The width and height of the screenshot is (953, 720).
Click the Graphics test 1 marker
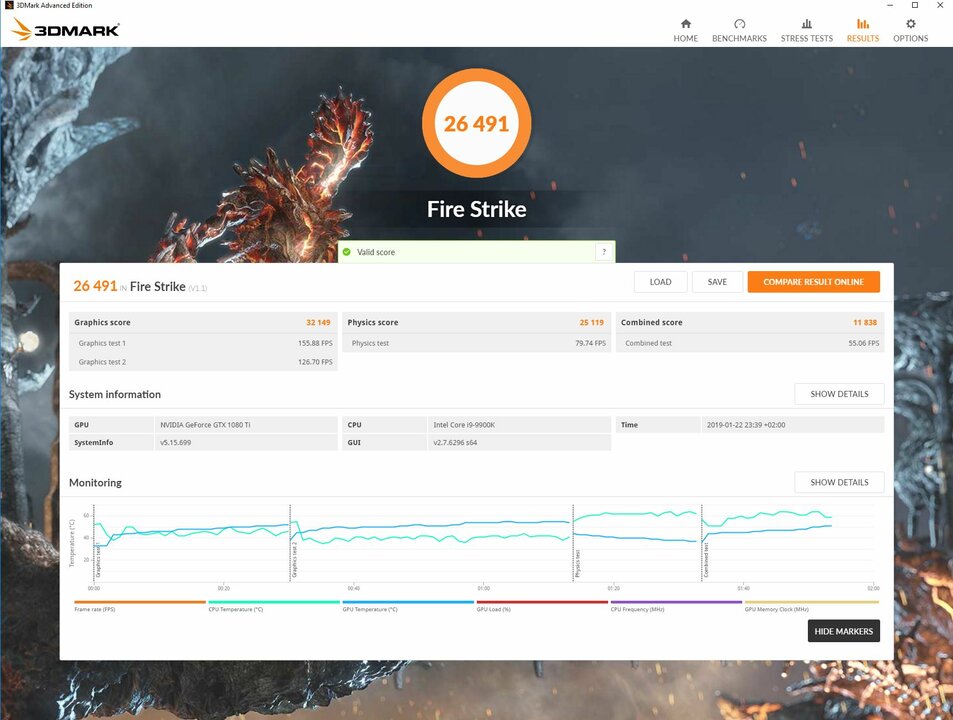click(x=98, y=560)
